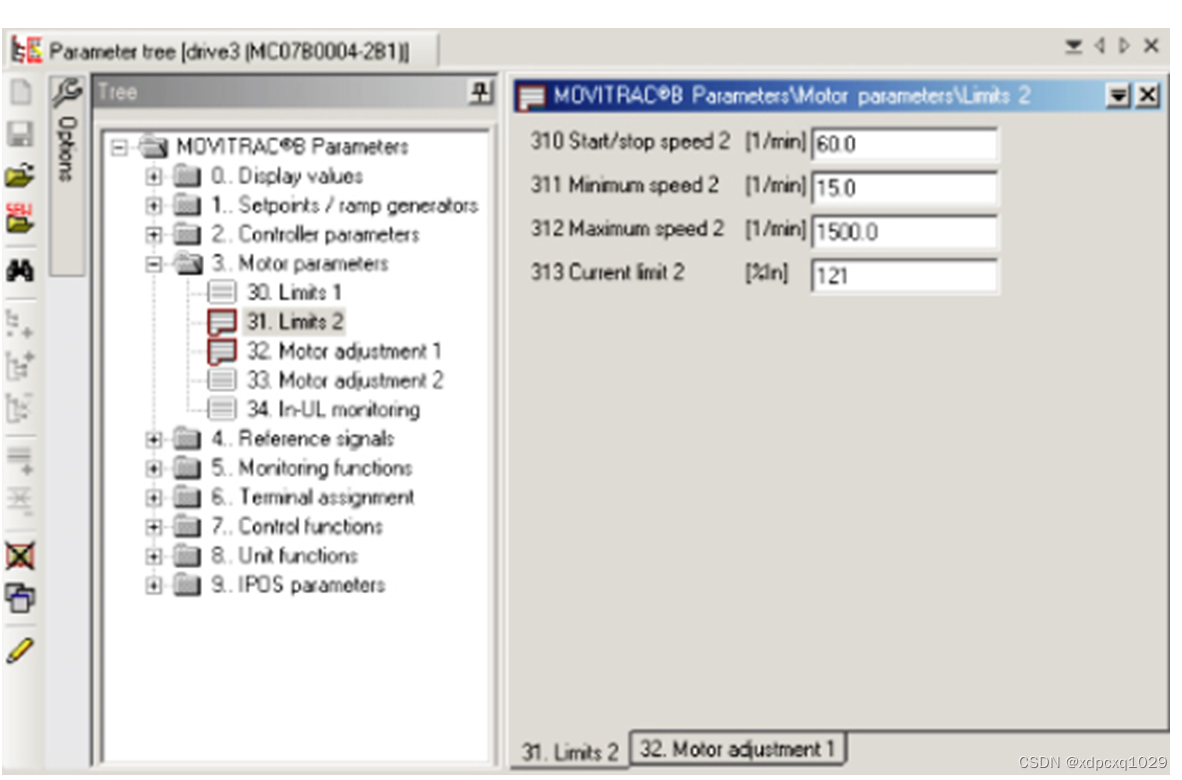Click the 310 Start/stop speed 2 input field

904,144
